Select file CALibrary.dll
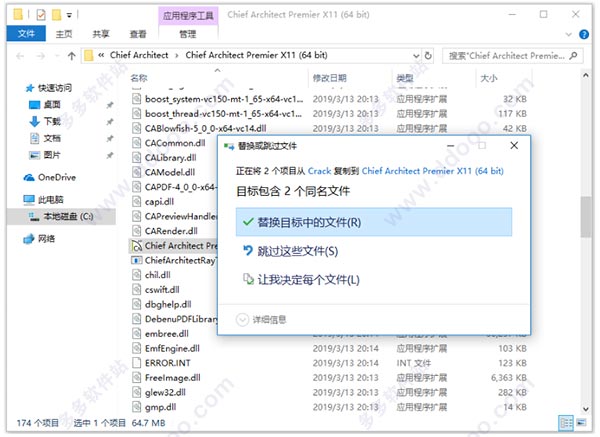 coord(170,158)
